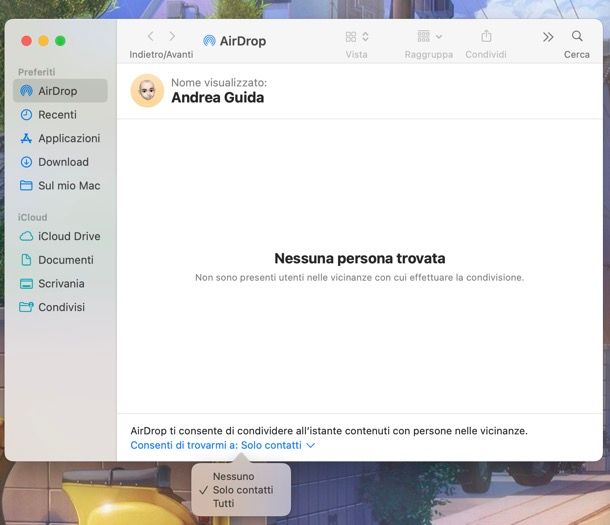Minimize window with the yellow button

click(x=44, y=41)
